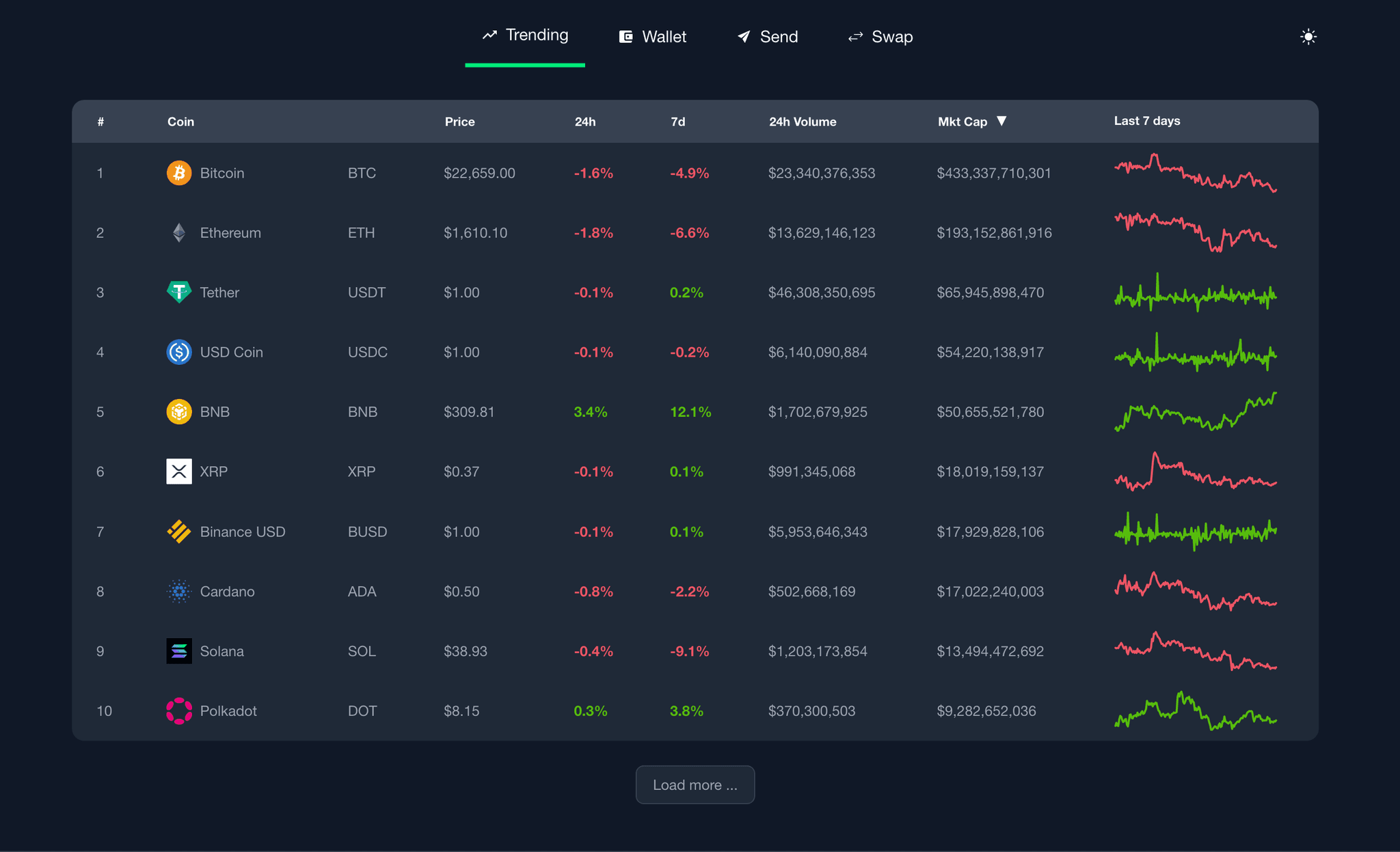Sort by the Price column header
The width and height of the screenshot is (1400, 852).
point(460,122)
